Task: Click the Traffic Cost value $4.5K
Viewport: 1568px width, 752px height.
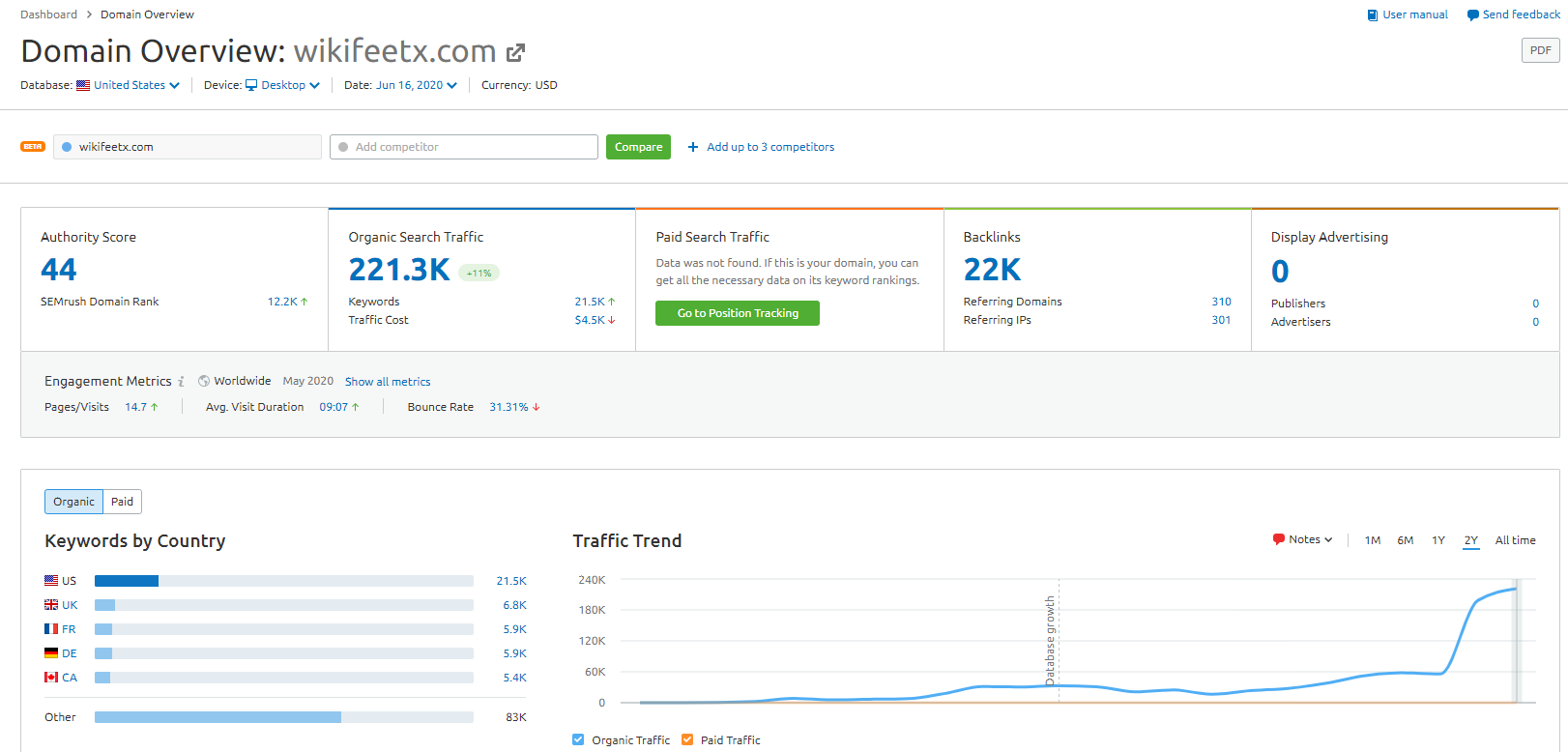Action: [590, 320]
